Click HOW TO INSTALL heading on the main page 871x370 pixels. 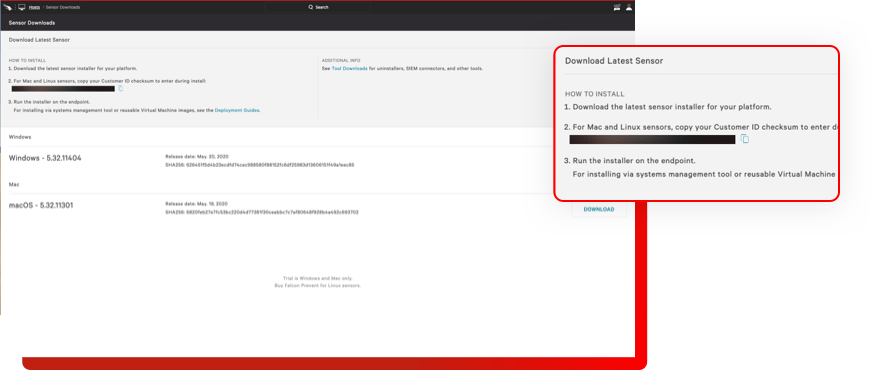pos(27,60)
